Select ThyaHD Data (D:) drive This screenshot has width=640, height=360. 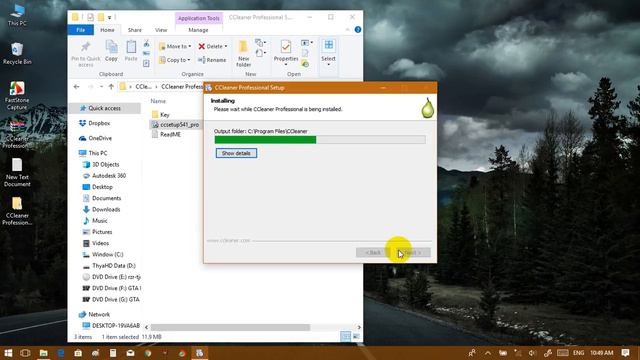113,265
